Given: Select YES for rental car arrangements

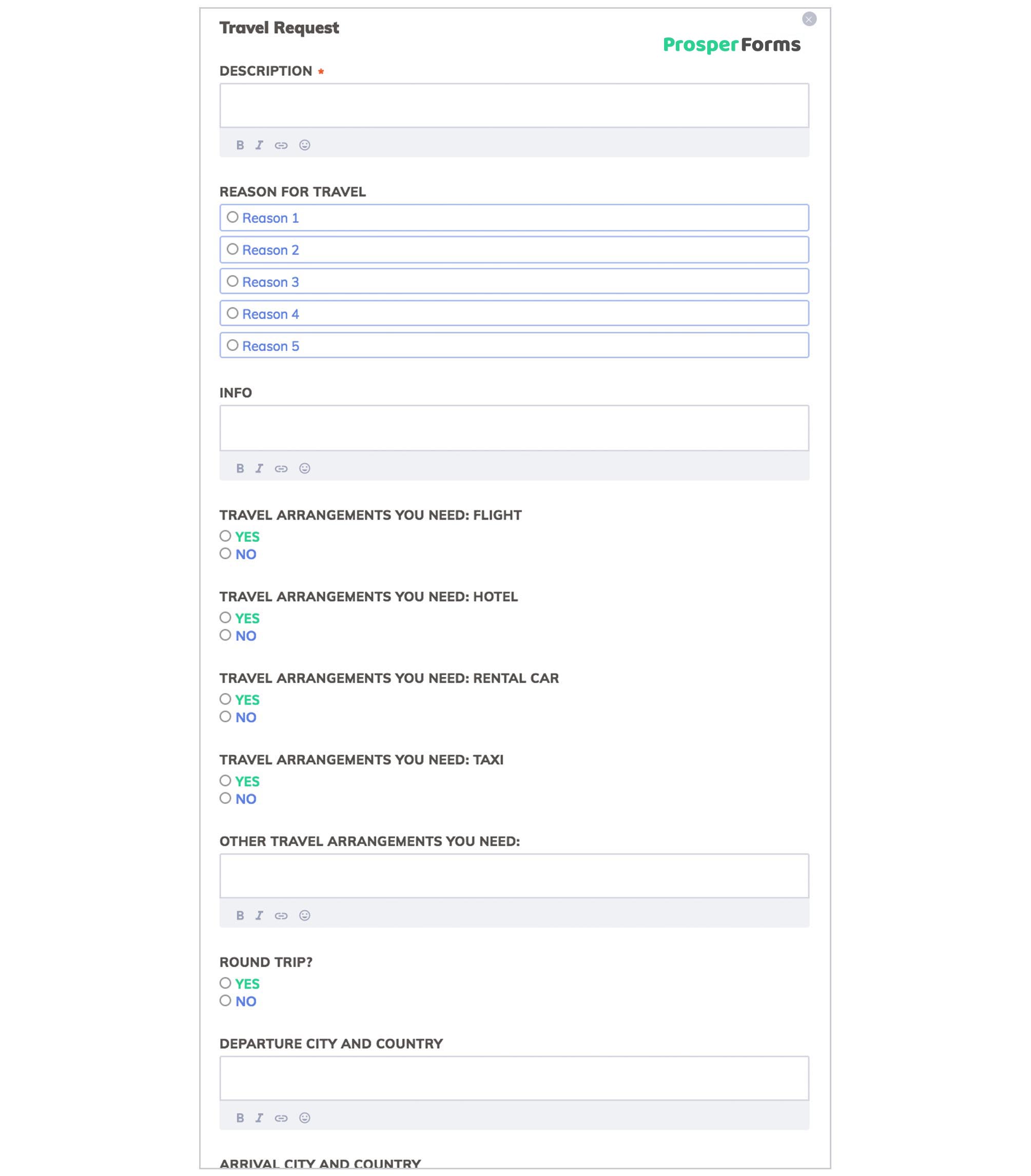Looking at the screenshot, I should point(224,699).
